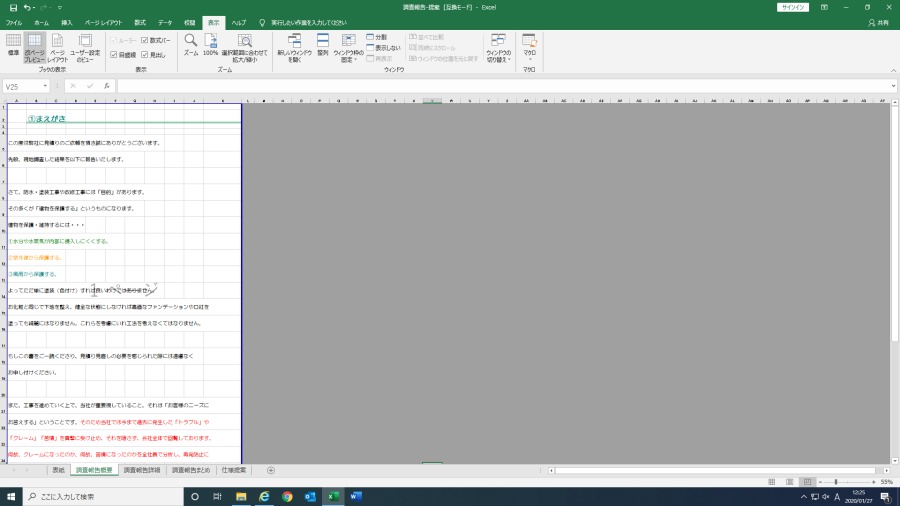This screenshot has height=506, width=900.
Task: Click 整列 arrange windows icon
Action: 323,45
